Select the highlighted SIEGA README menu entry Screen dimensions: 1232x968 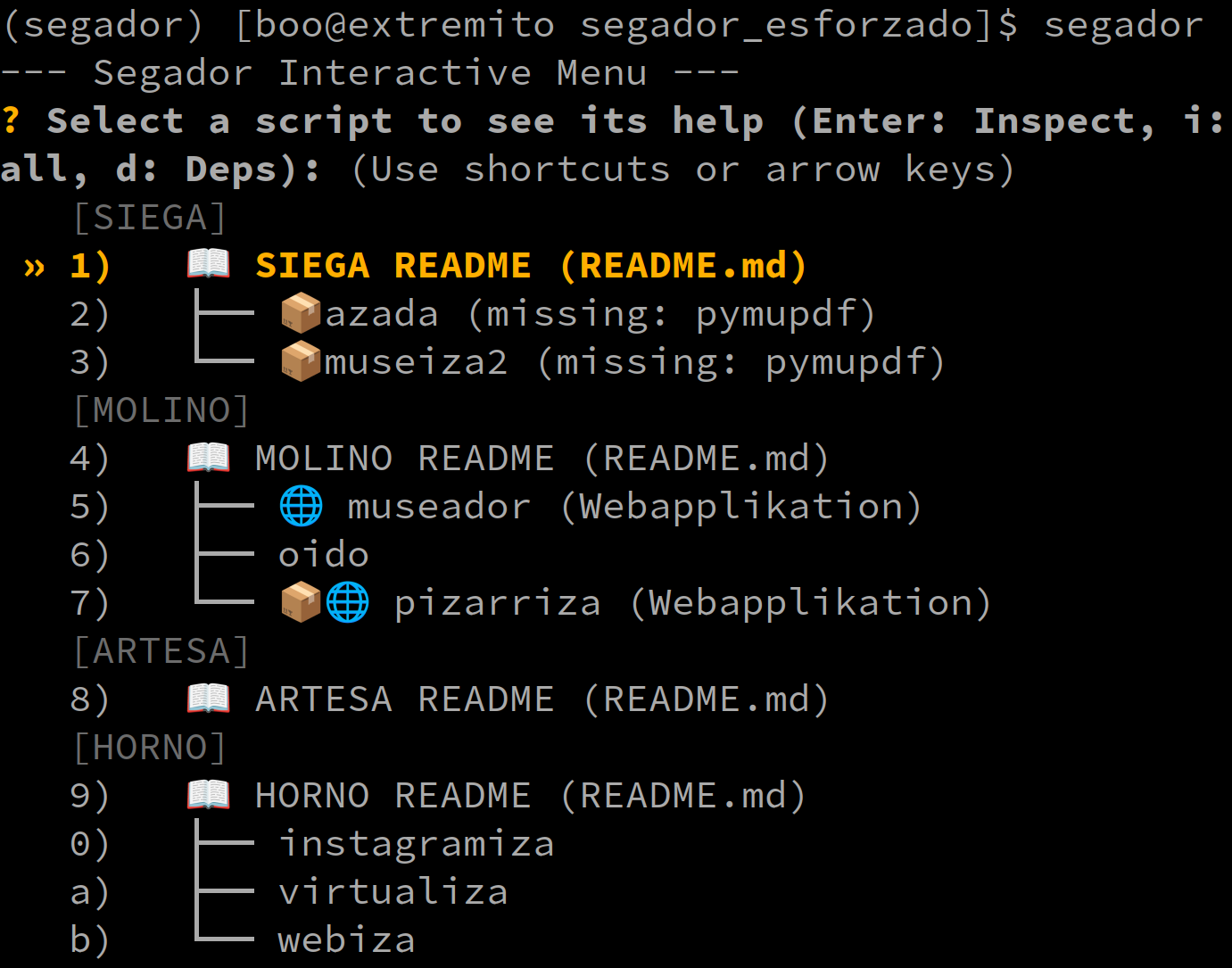pyautogui.click(x=531, y=266)
